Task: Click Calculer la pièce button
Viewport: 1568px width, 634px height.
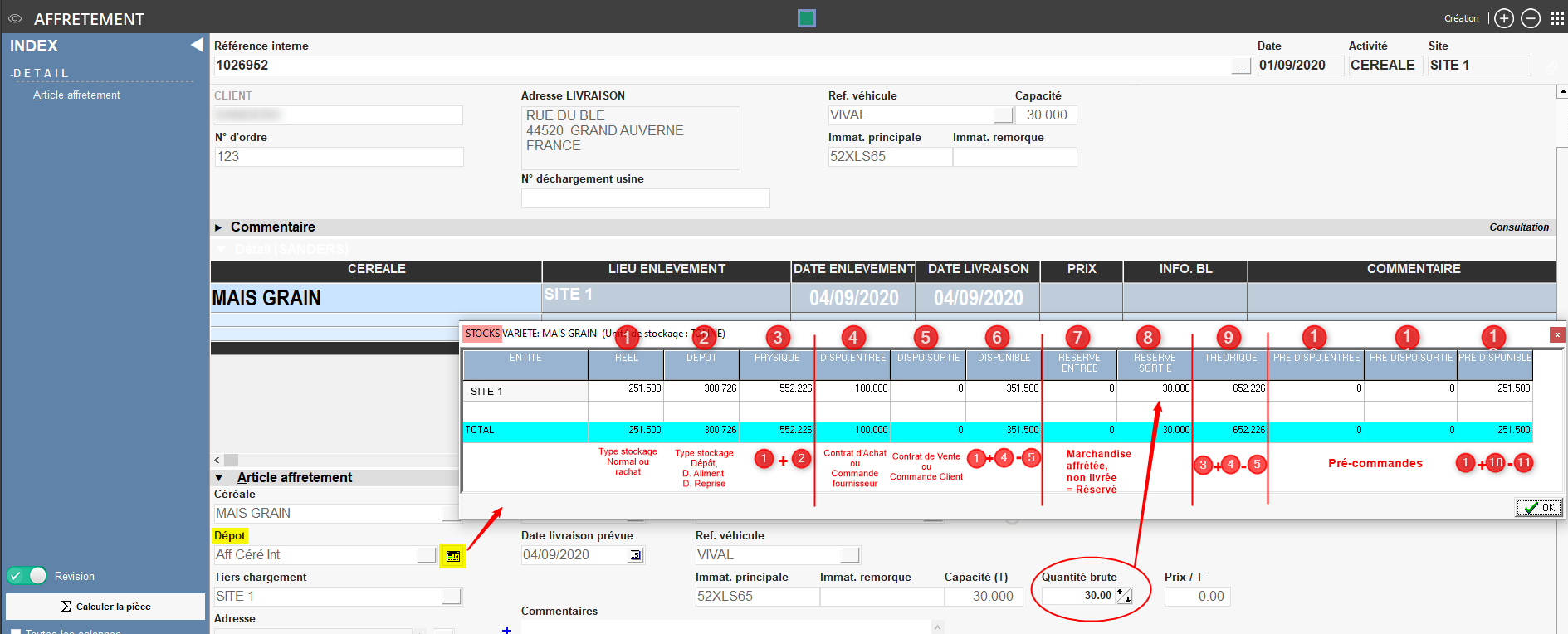Action: (105, 607)
